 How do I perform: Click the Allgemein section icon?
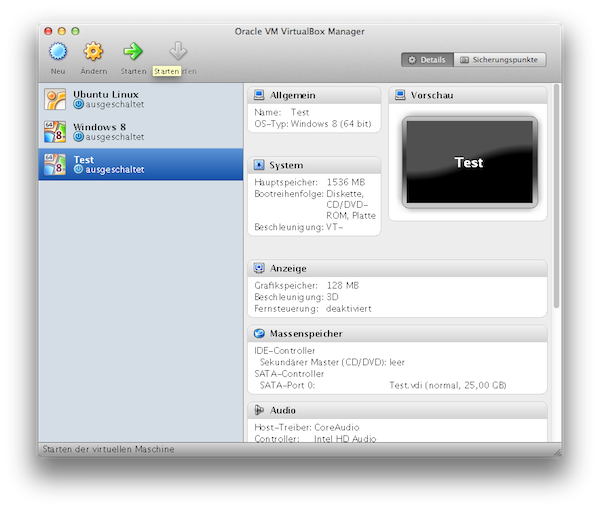pos(259,95)
